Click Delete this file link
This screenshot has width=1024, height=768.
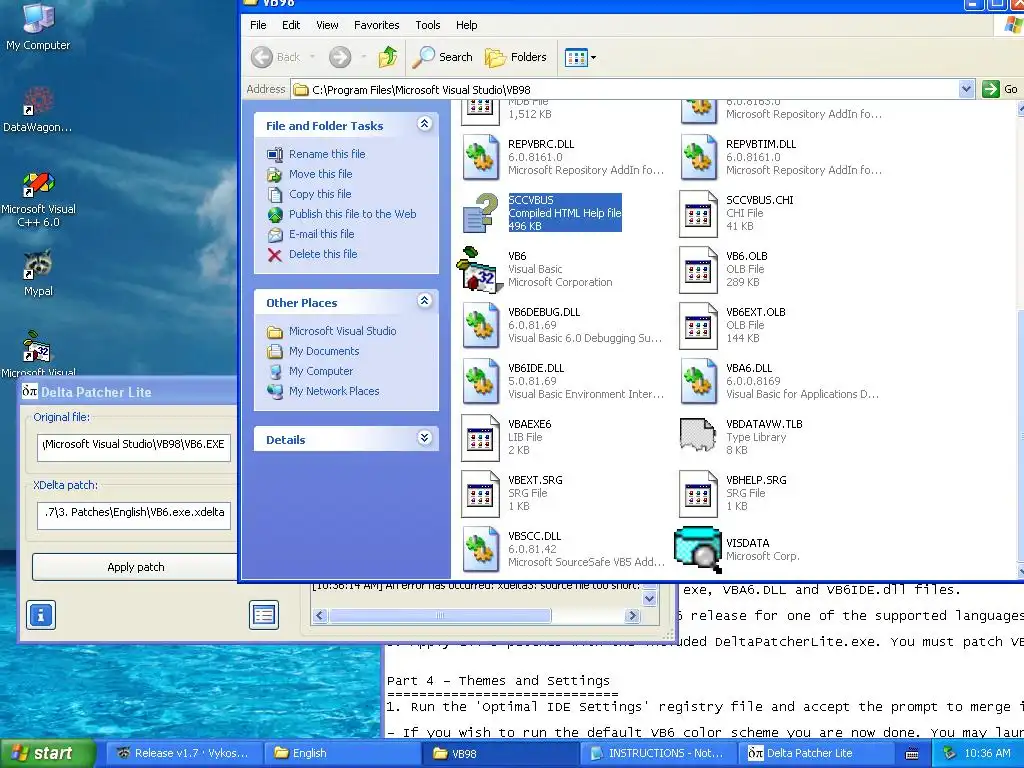pos(323,254)
